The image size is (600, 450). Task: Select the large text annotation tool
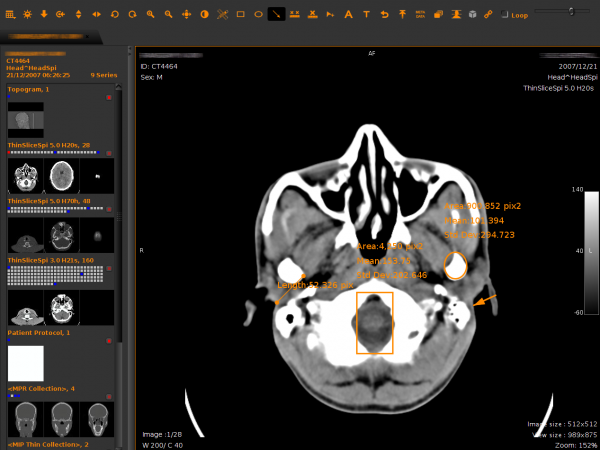[348, 15]
